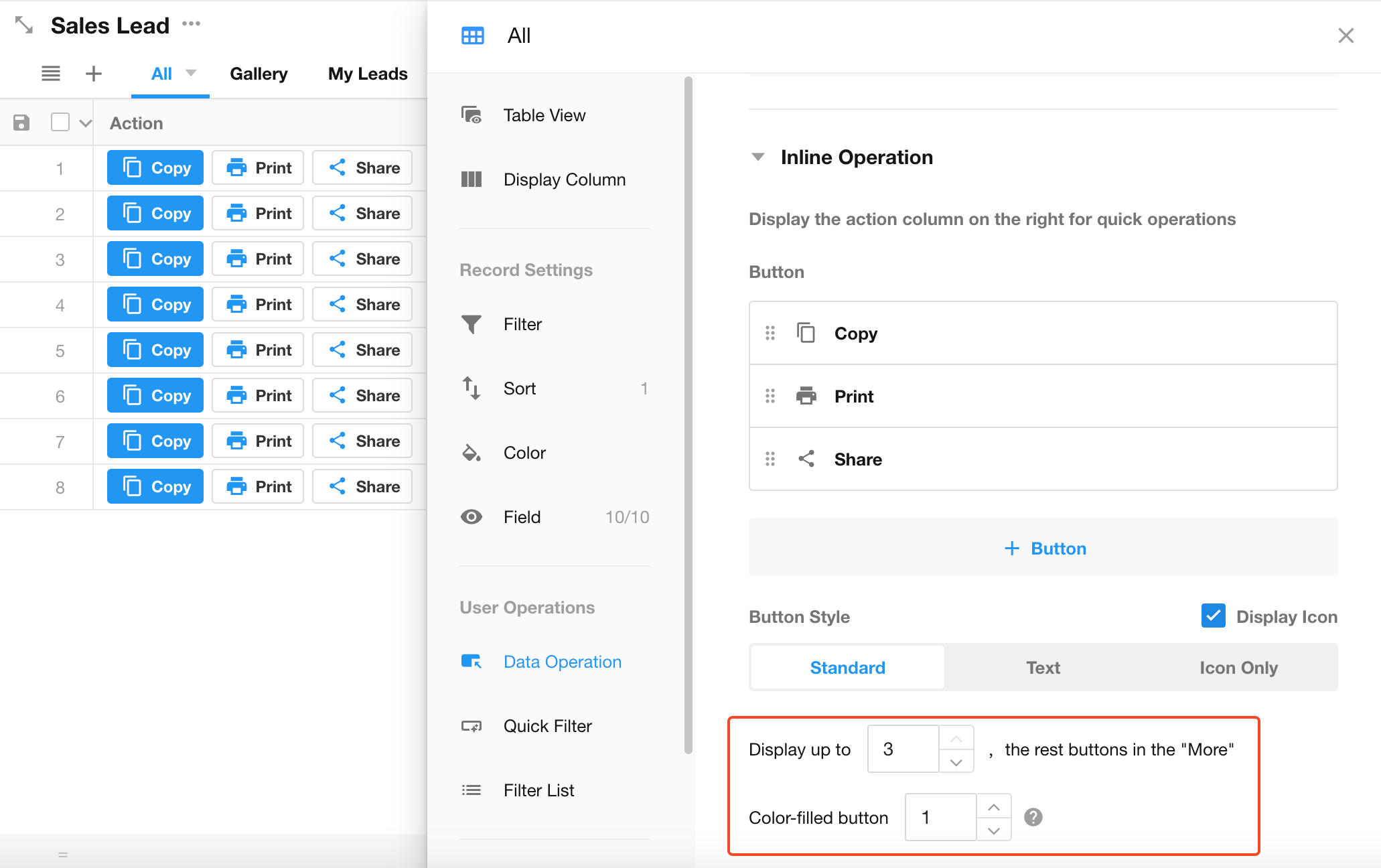This screenshot has width=1381, height=868.
Task: Open the Data Operation menu item
Action: [562, 662]
